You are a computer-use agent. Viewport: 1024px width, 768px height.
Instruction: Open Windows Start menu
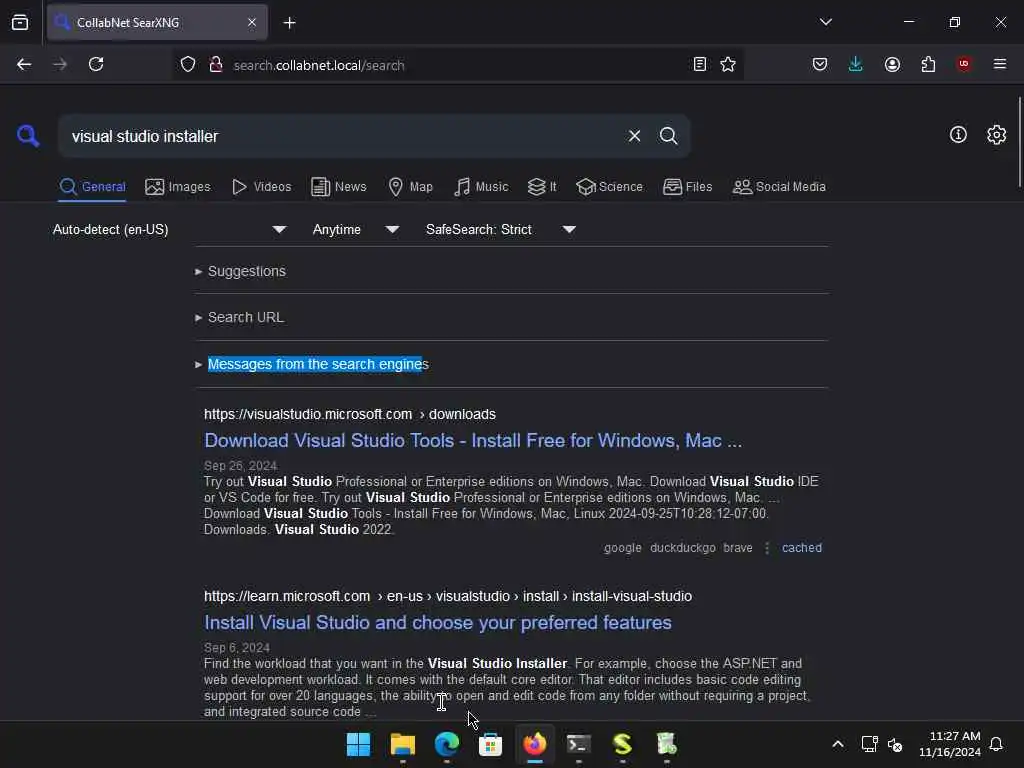click(x=358, y=744)
